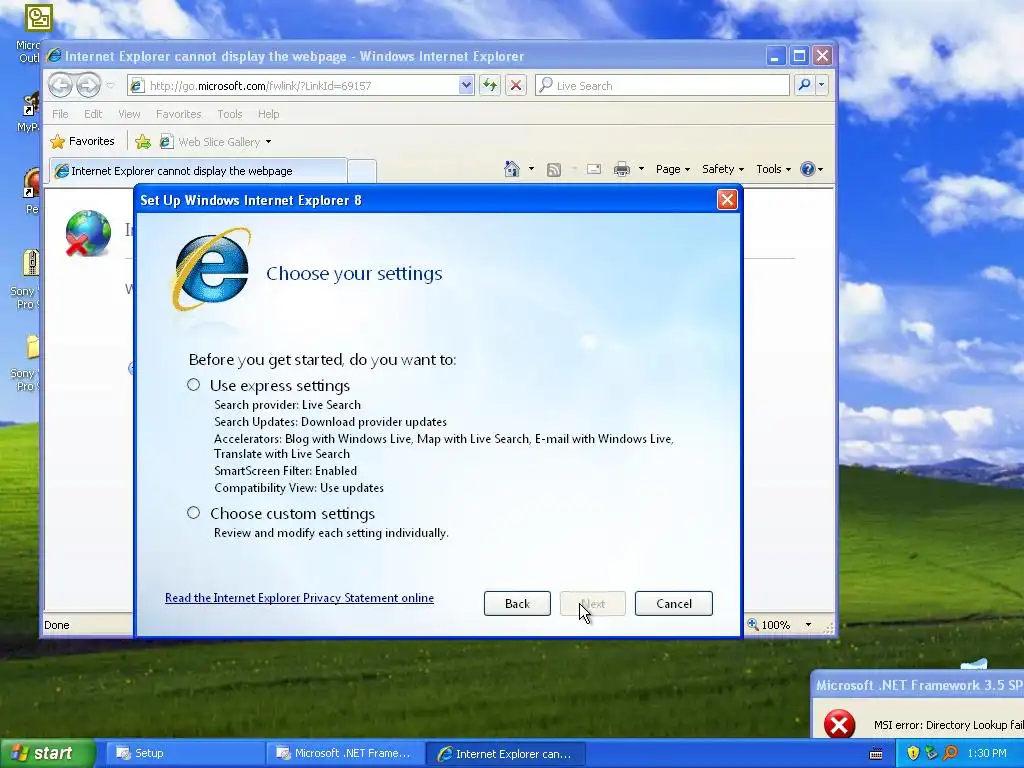Viewport: 1024px width, 768px height.
Task: Open the View menu
Action: (x=129, y=114)
